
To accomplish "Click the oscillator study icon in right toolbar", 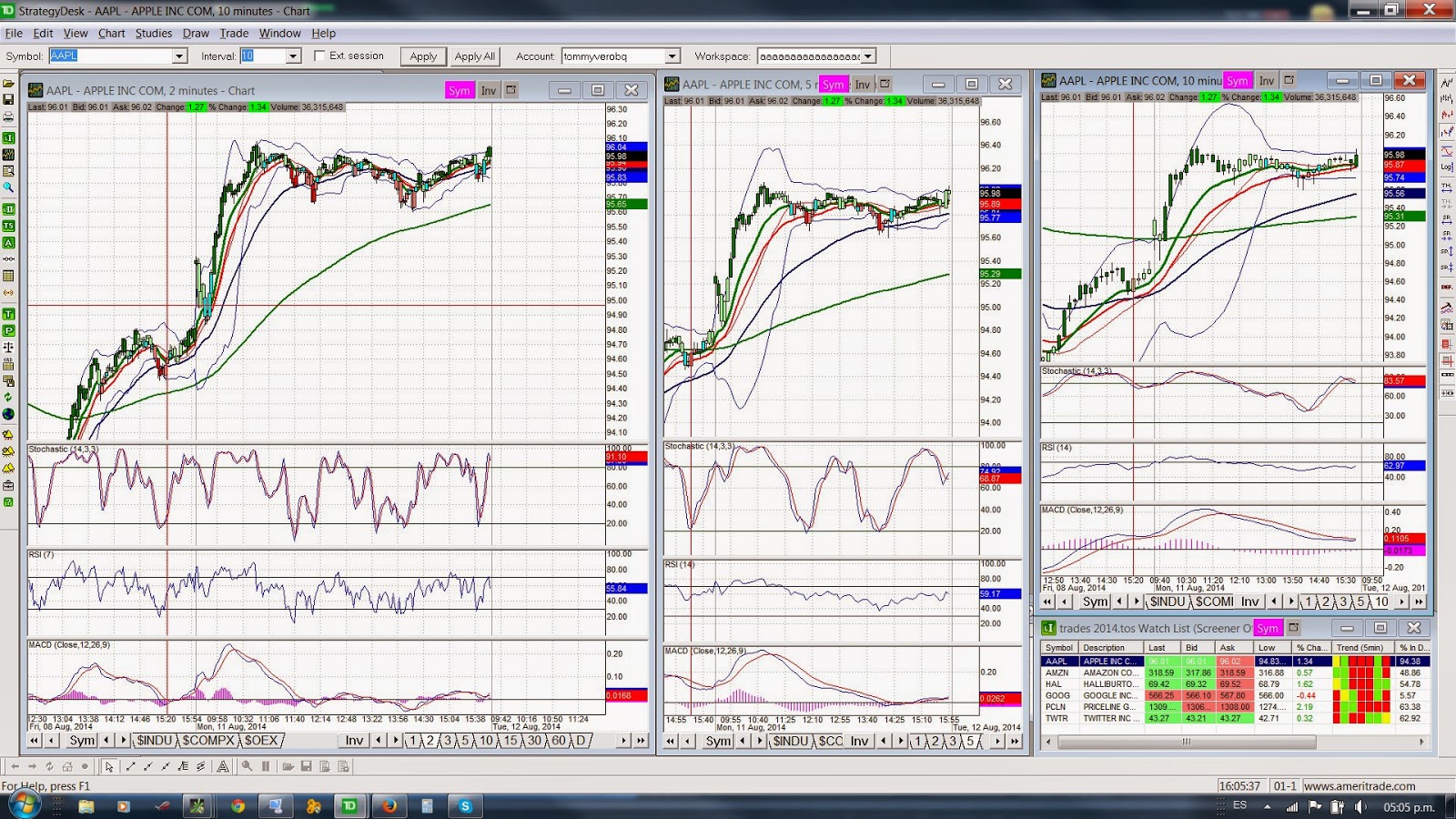I will click(1447, 150).
